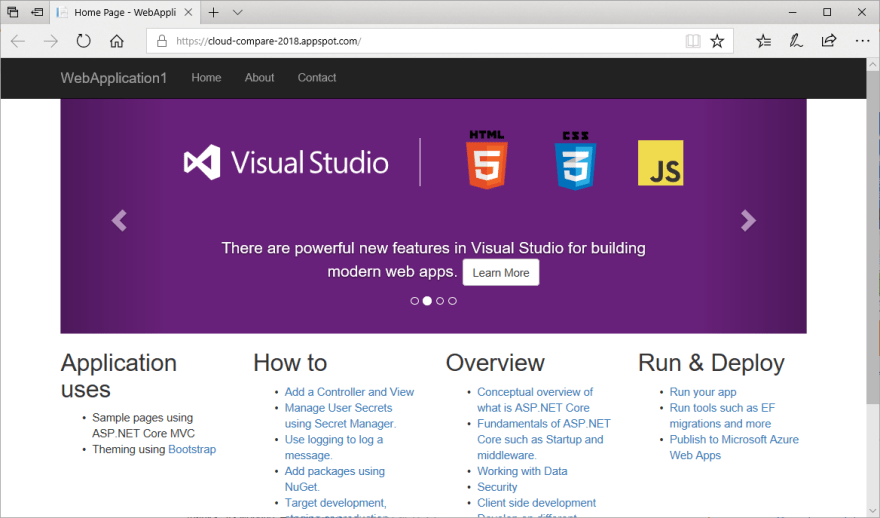
Task: Go to next carousel slide
Action: pos(748,221)
